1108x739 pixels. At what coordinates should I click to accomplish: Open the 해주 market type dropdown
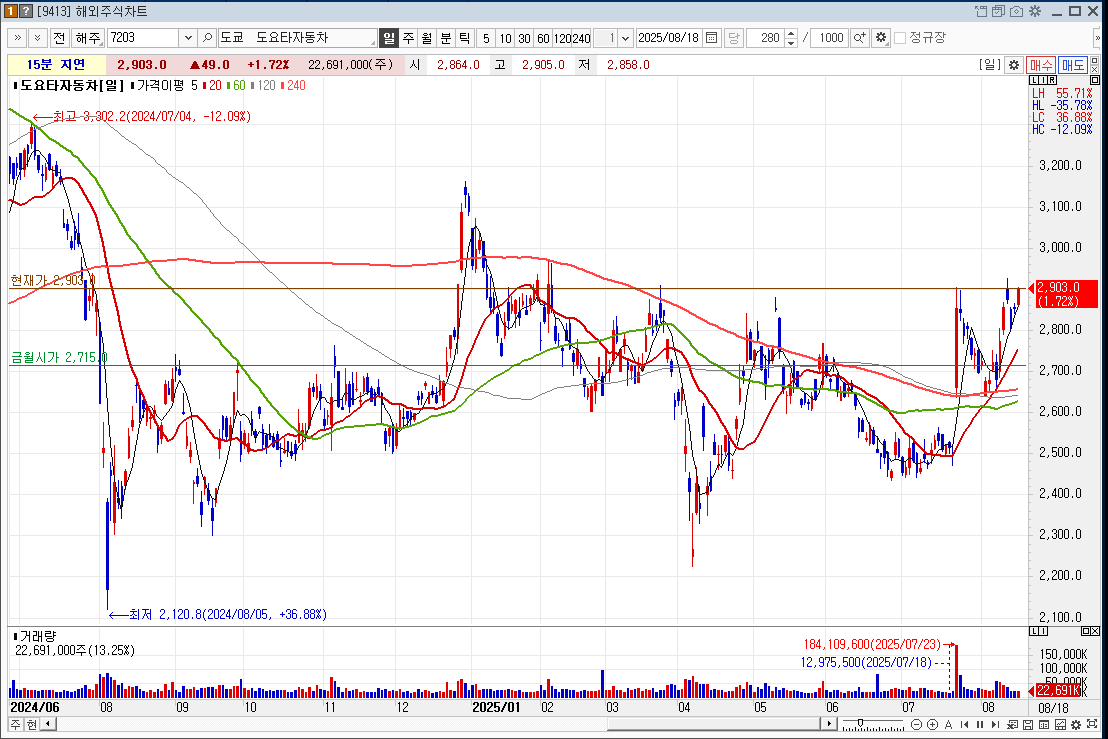point(88,38)
